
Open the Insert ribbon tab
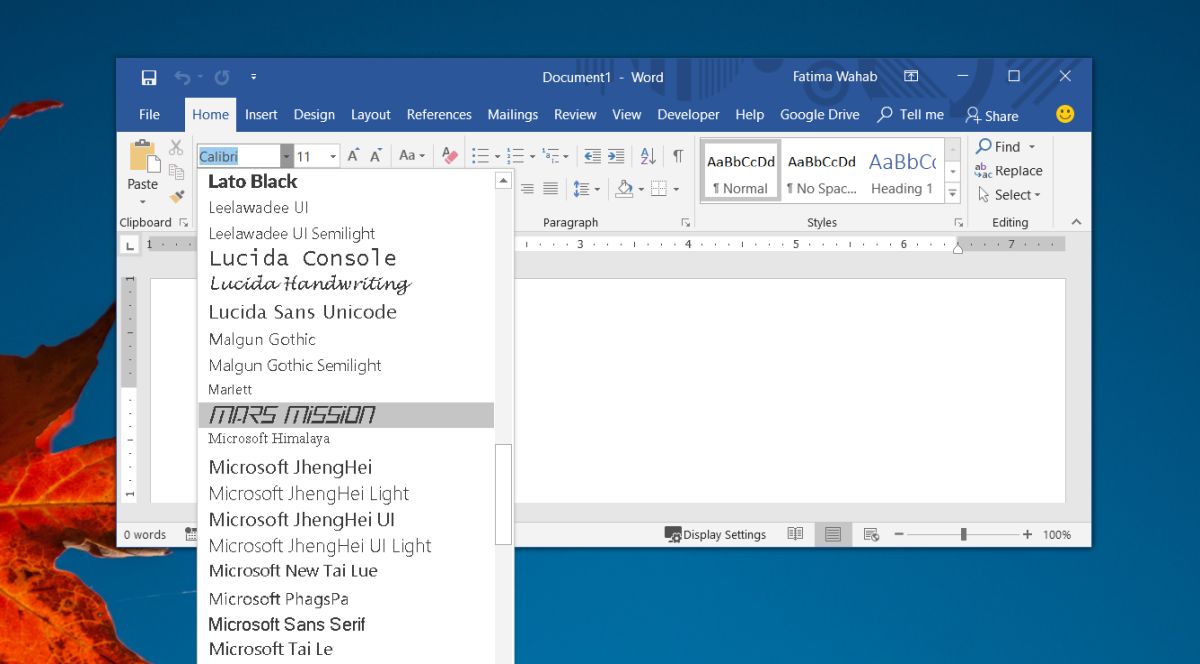pos(261,115)
